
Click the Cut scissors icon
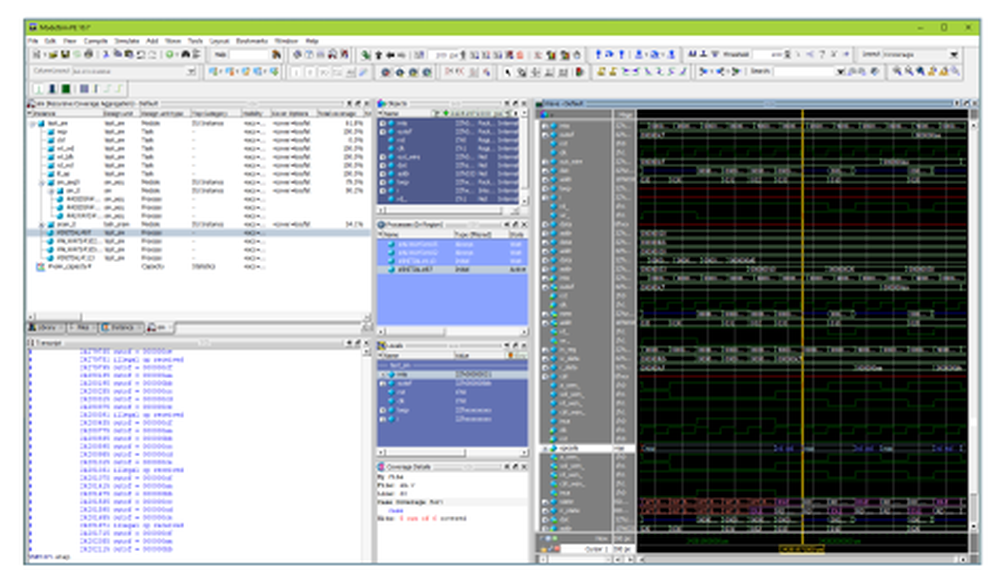click(x=106, y=55)
